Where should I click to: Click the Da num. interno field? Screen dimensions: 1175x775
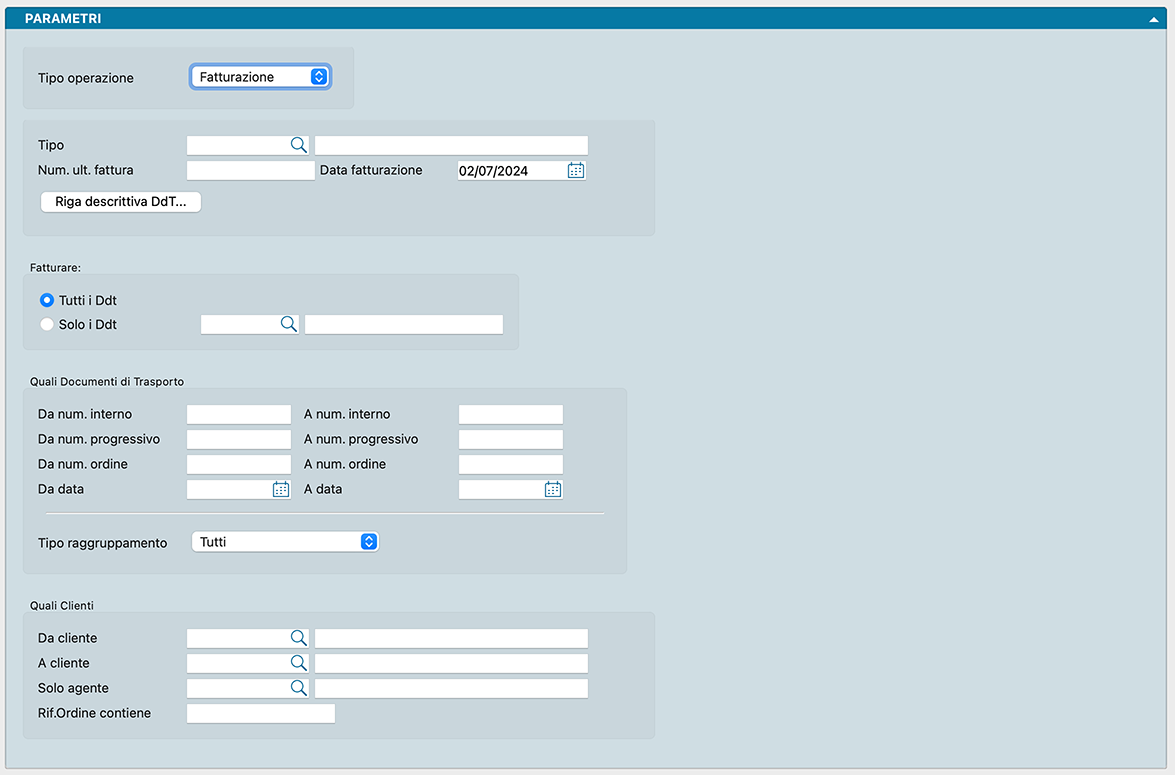(238, 414)
